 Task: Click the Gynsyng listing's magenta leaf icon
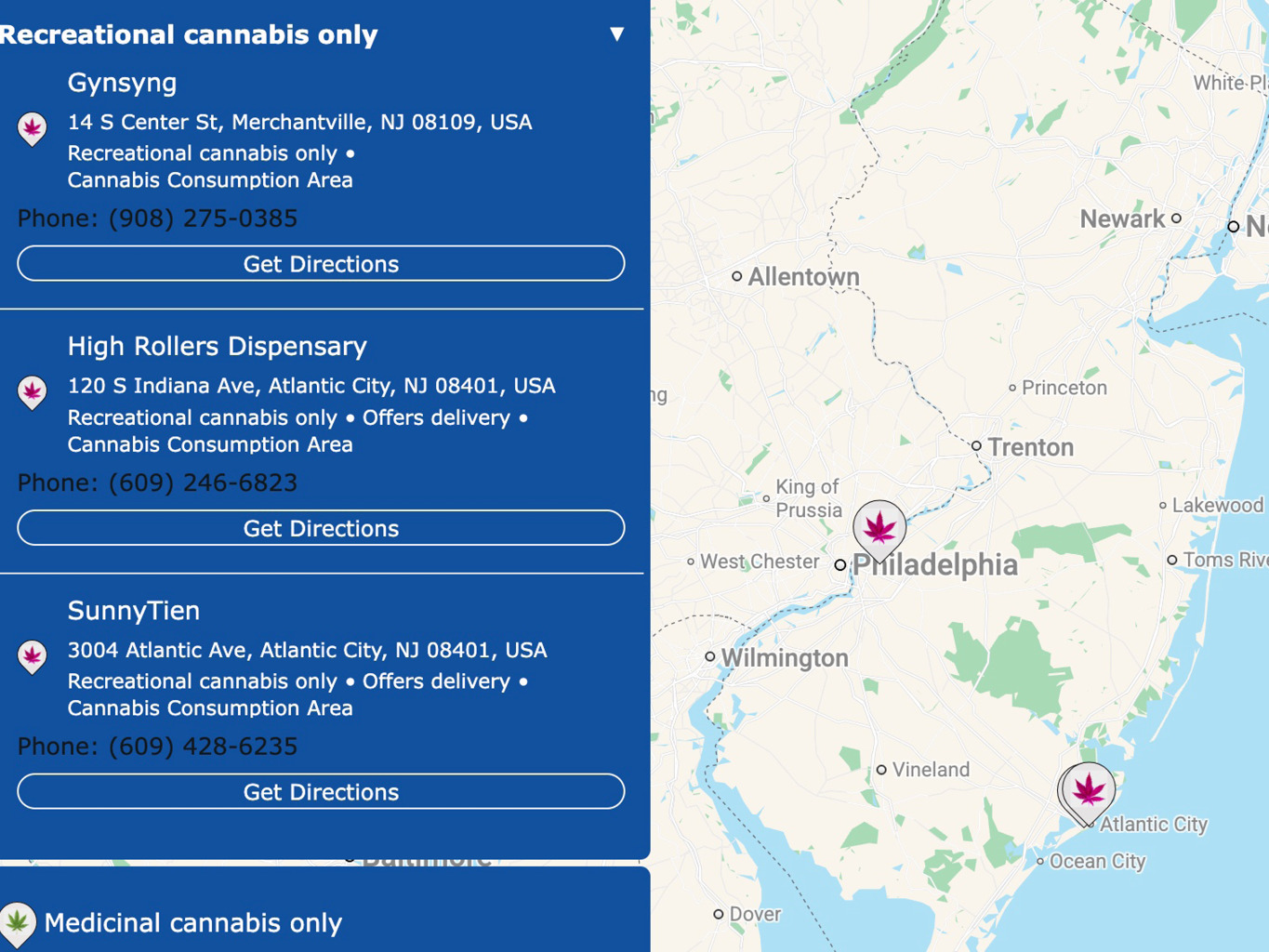pyautogui.click(x=33, y=128)
